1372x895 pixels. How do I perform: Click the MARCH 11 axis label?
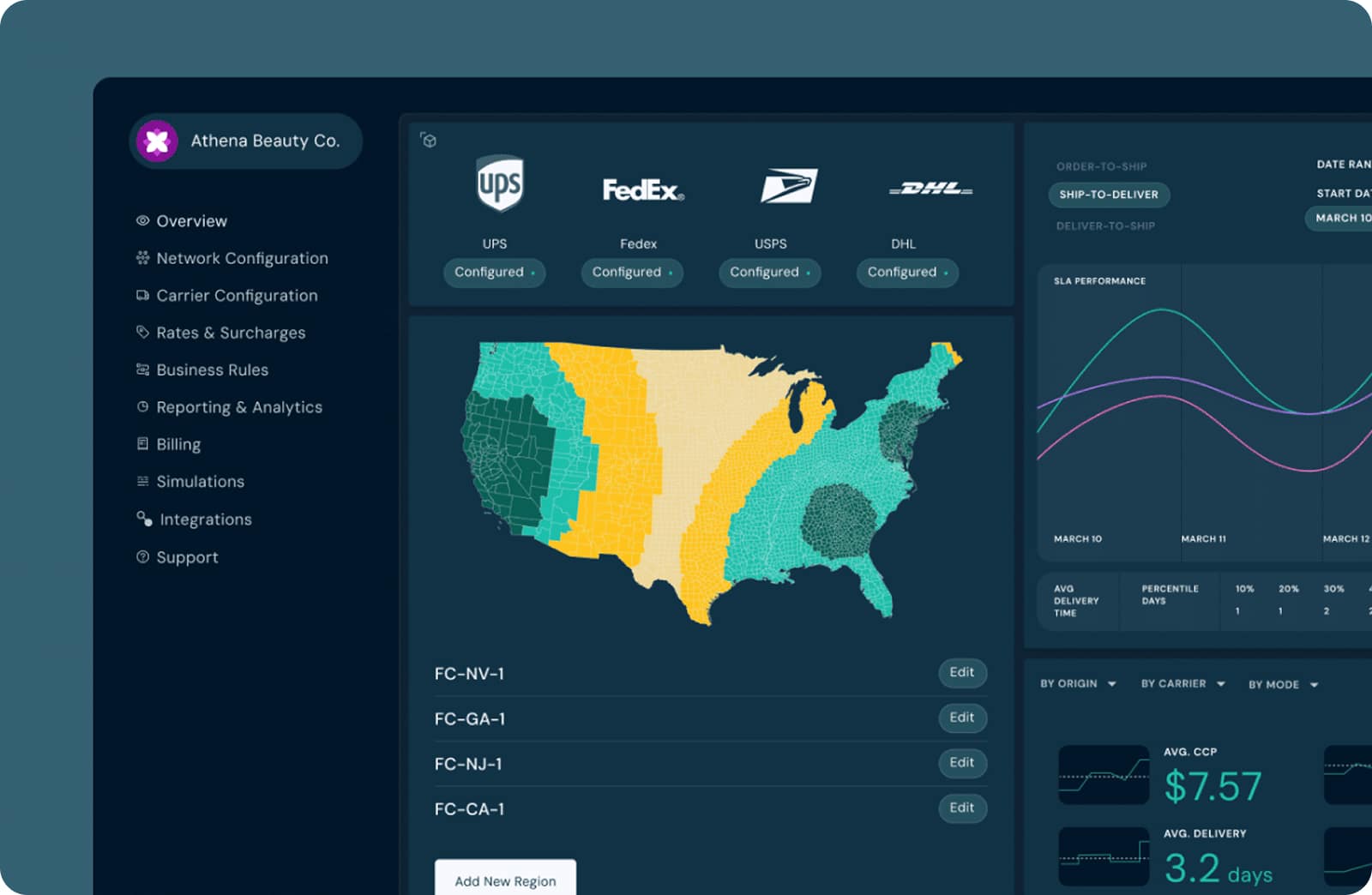click(x=1203, y=539)
